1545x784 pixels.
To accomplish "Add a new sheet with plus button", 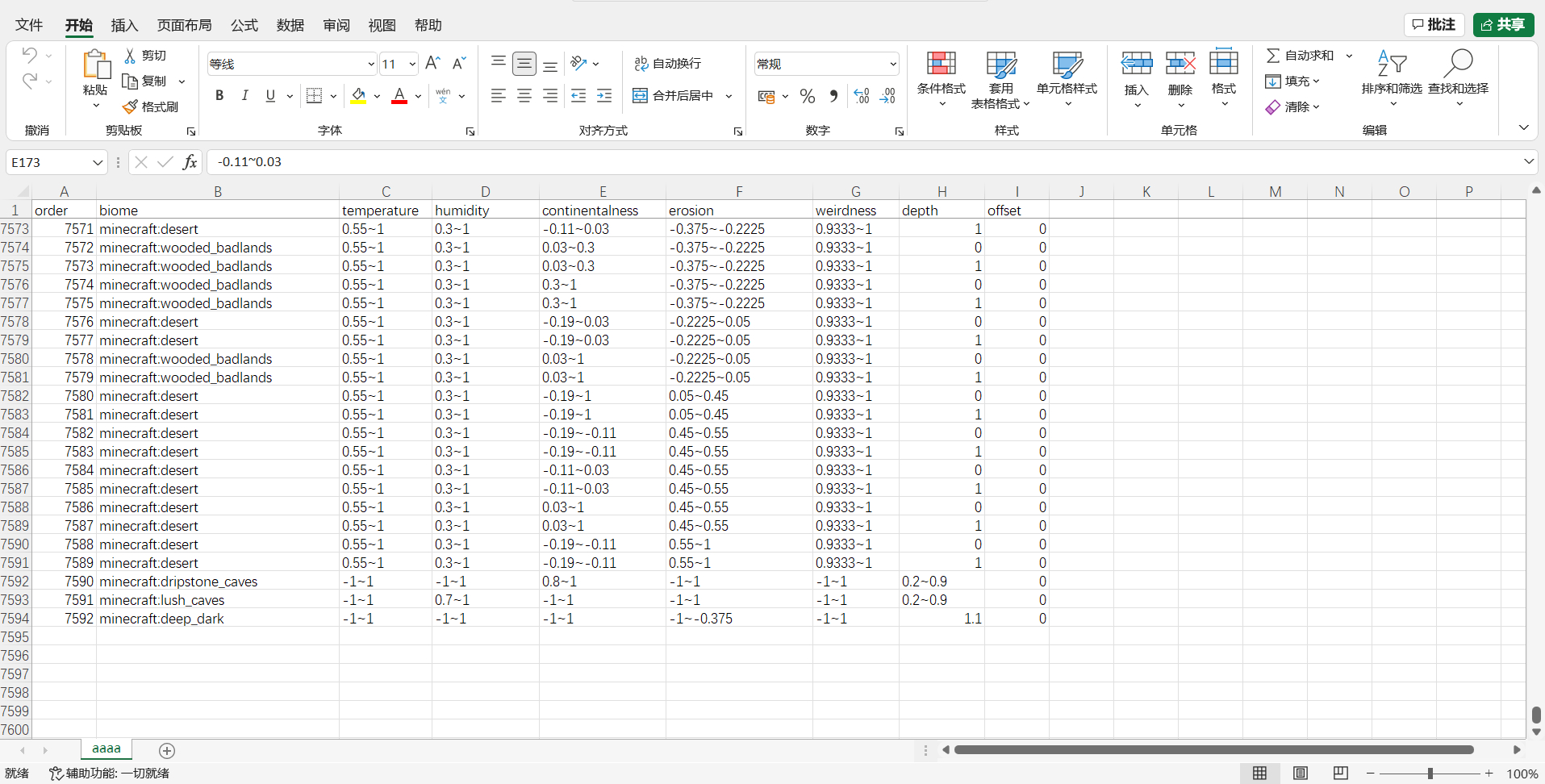I will tap(167, 751).
